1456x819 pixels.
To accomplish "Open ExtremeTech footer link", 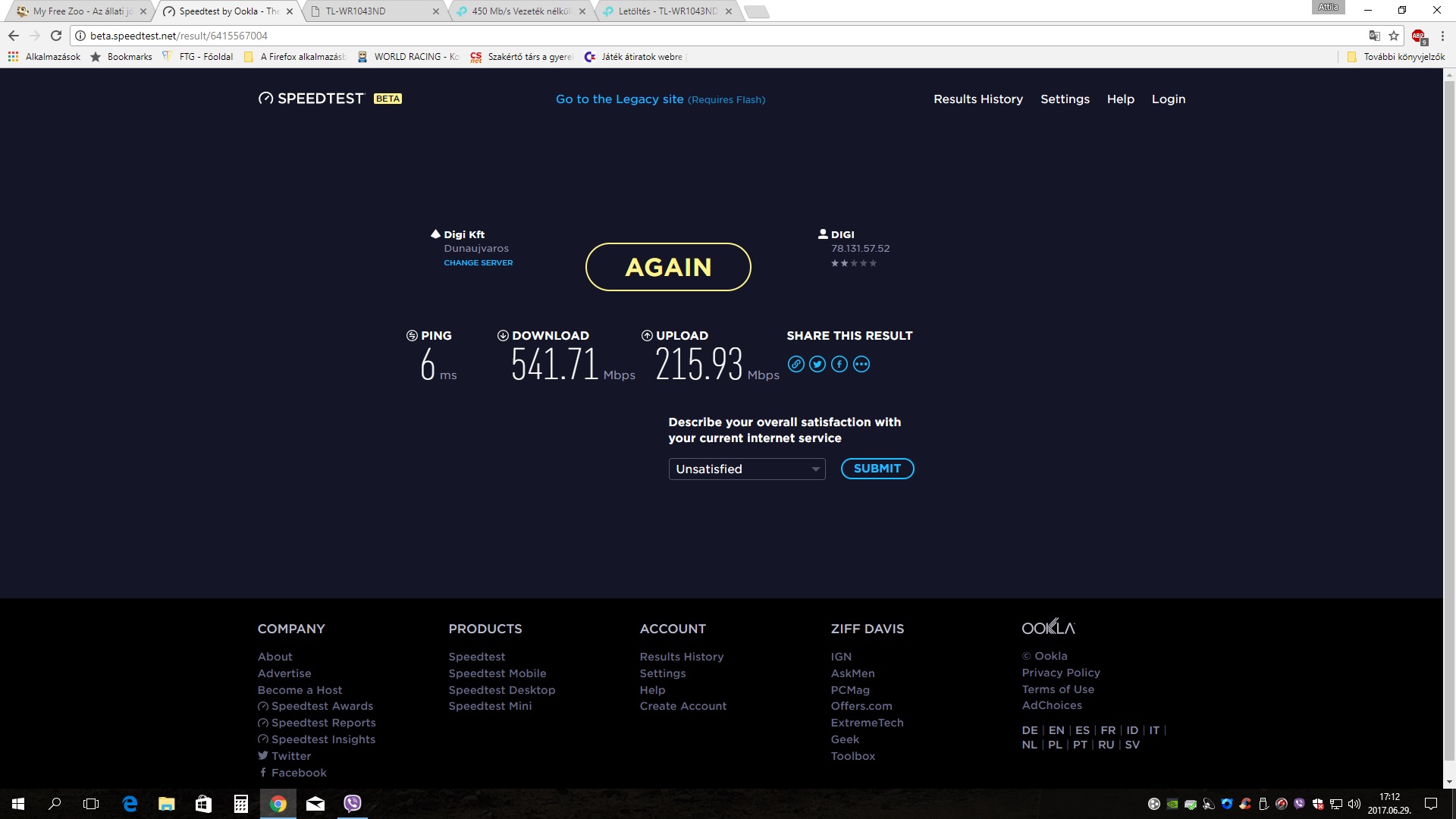I will click(x=868, y=723).
